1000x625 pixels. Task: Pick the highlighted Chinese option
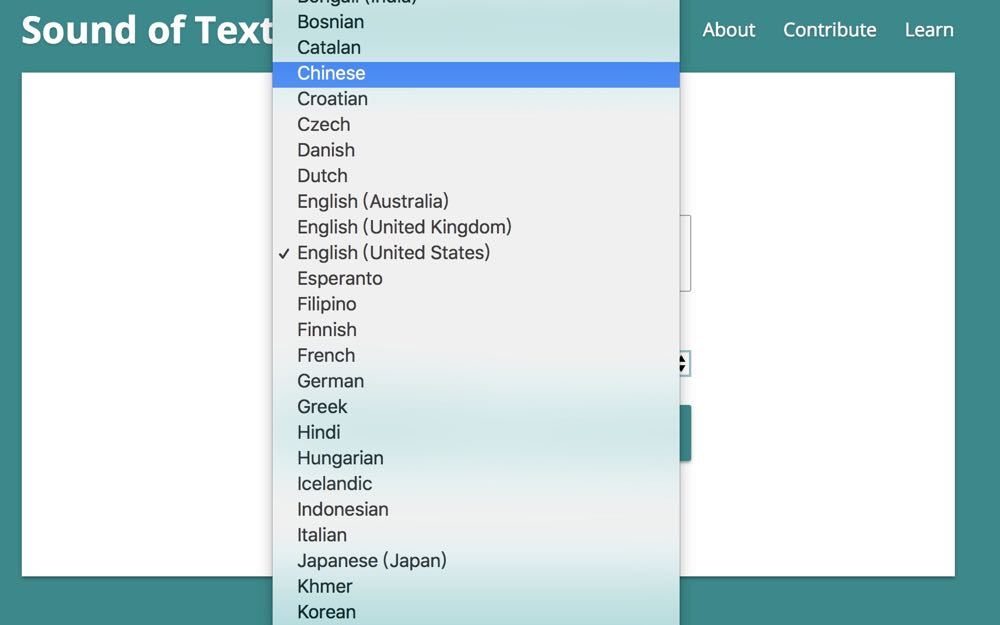coord(476,74)
